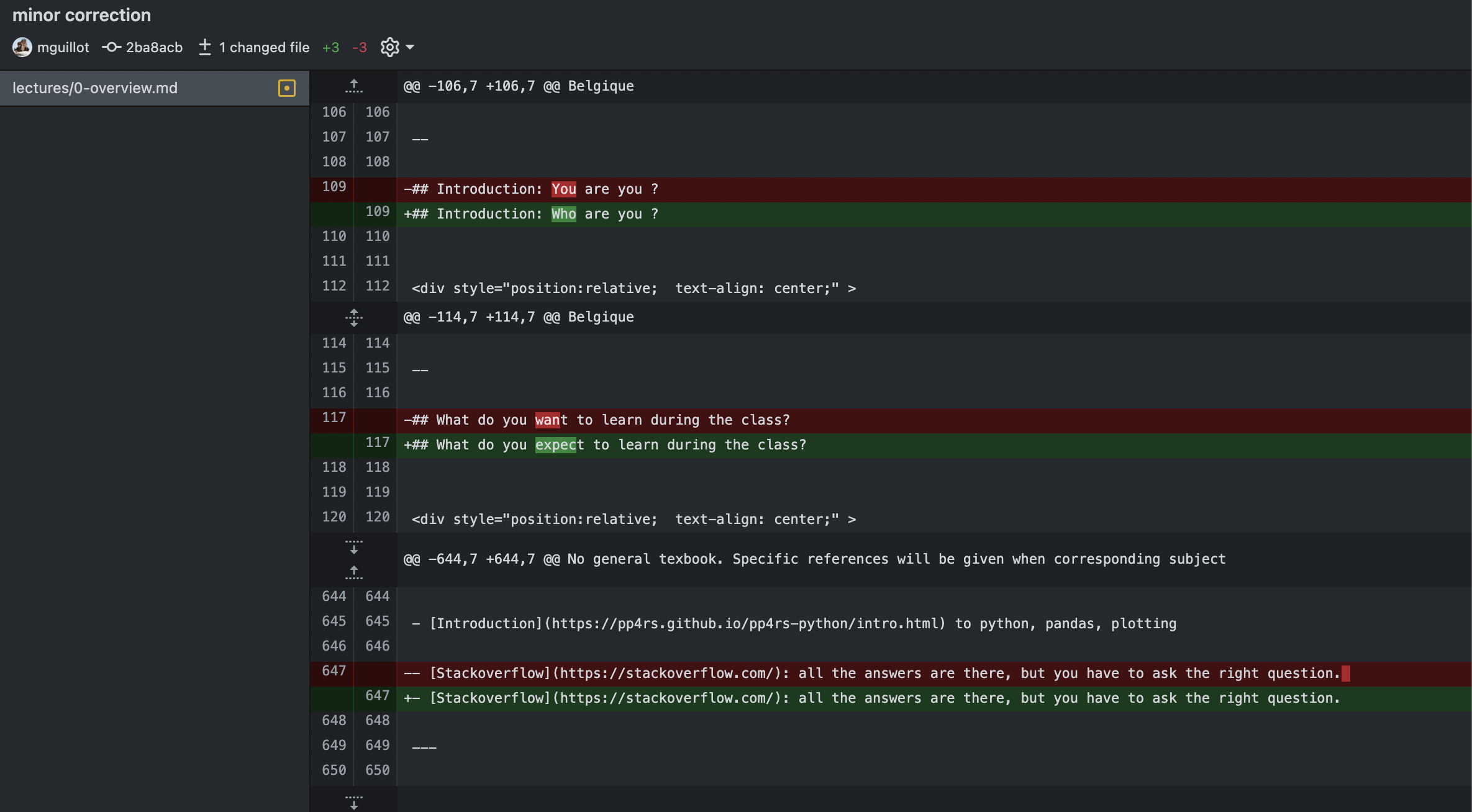The width and height of the screenshot is (1472, 812).
Task: Expand lines above line 106
Action: pyautogui.click(x=353, y=86)
